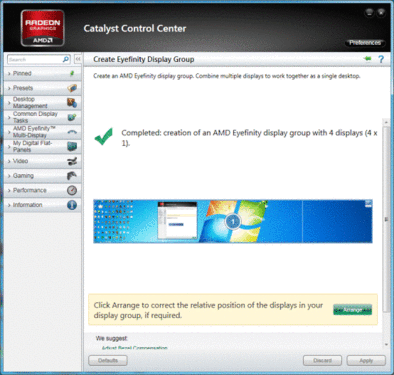This screenshot has width=394, height=375.
Task: Expand the Video section
Action: coord(42,161)
